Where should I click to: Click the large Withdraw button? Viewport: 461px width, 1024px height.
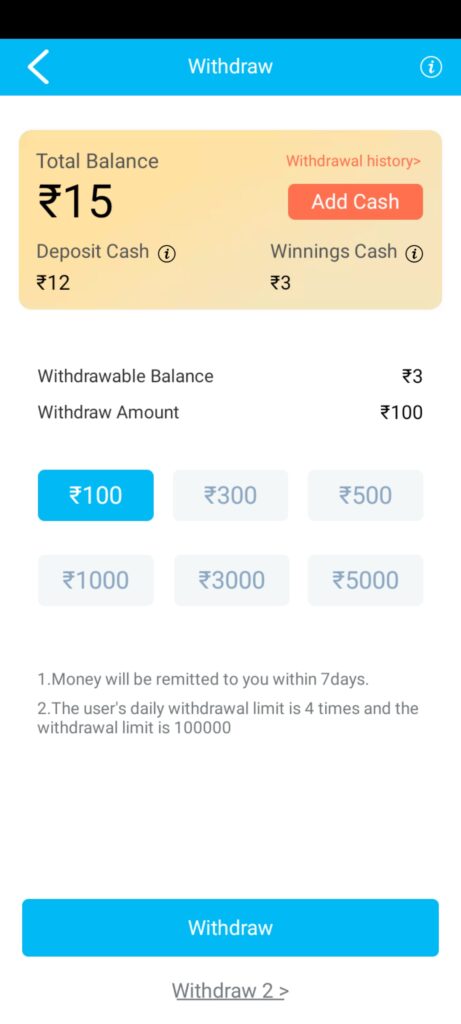(x=230, y=927)
